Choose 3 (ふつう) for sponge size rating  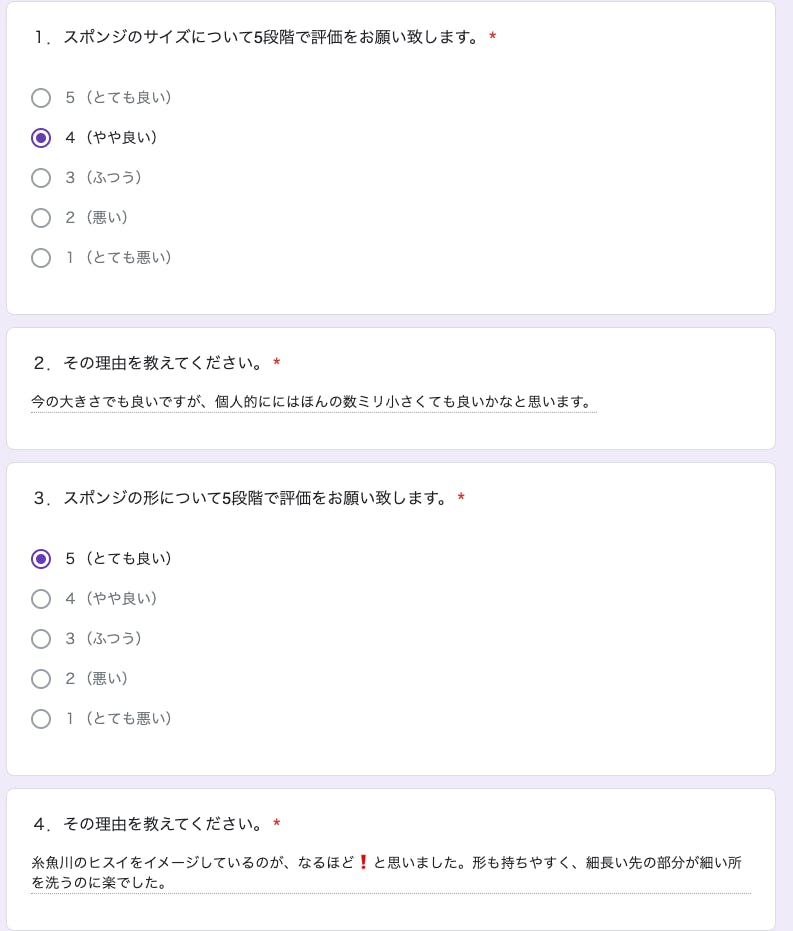coord(41,178)
